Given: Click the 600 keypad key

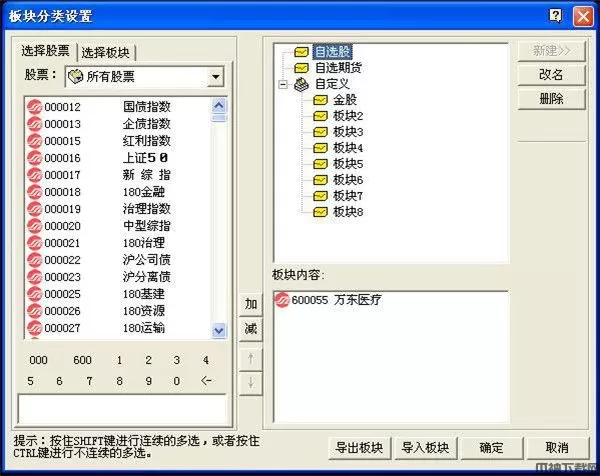Looking at the screenshot, I should tap(82, 360).
